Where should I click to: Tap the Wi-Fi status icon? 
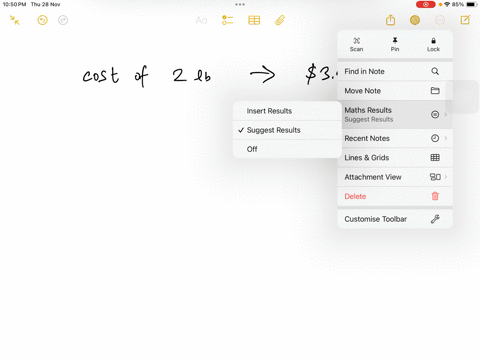447,4
